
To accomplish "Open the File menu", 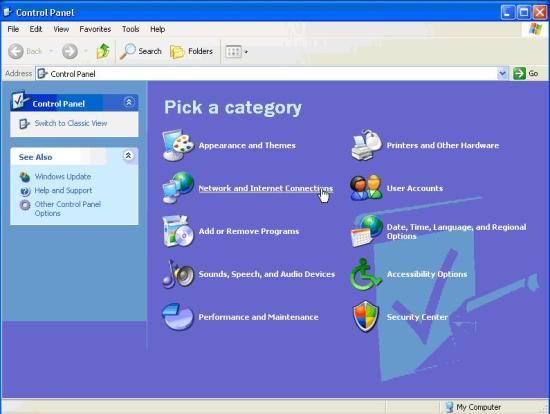I will [x=13, y=29].
